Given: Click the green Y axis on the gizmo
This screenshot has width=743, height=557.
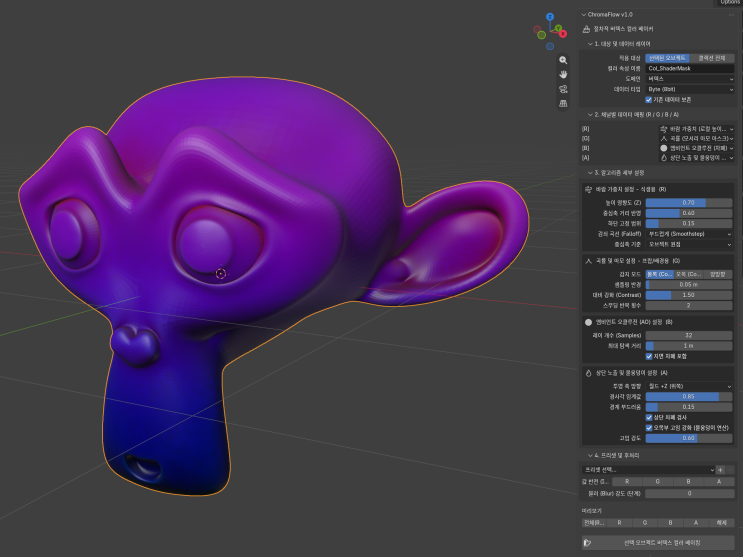Looking at the screenshot, I should [558, 28].
